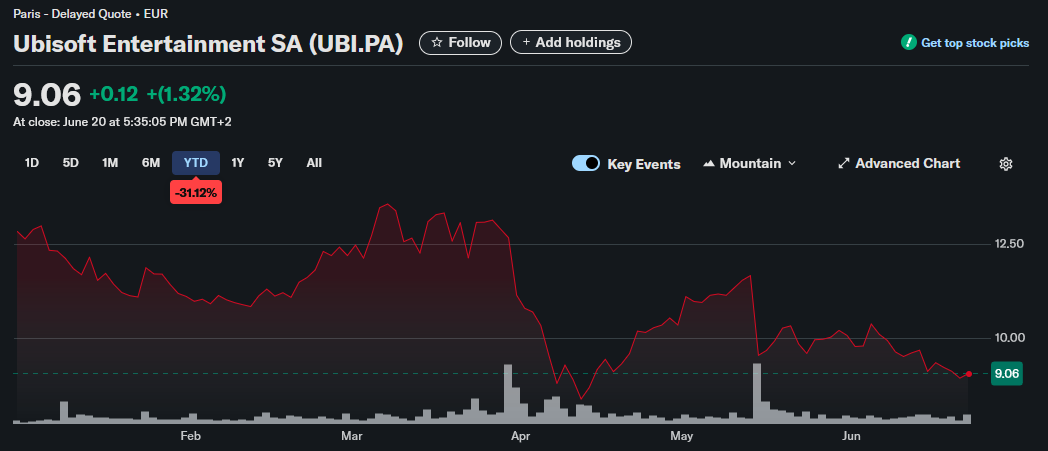The width and height of the screenshot is (1048, 451).
Task: Click the Paris - Delayed Quote text
Action: (x=72, y=13)
